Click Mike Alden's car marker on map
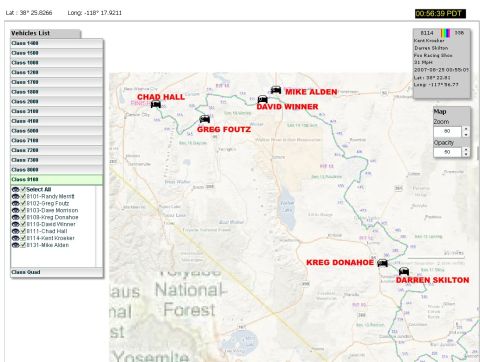Viewport: 480px width, 362px height. (x=276, y=90)
